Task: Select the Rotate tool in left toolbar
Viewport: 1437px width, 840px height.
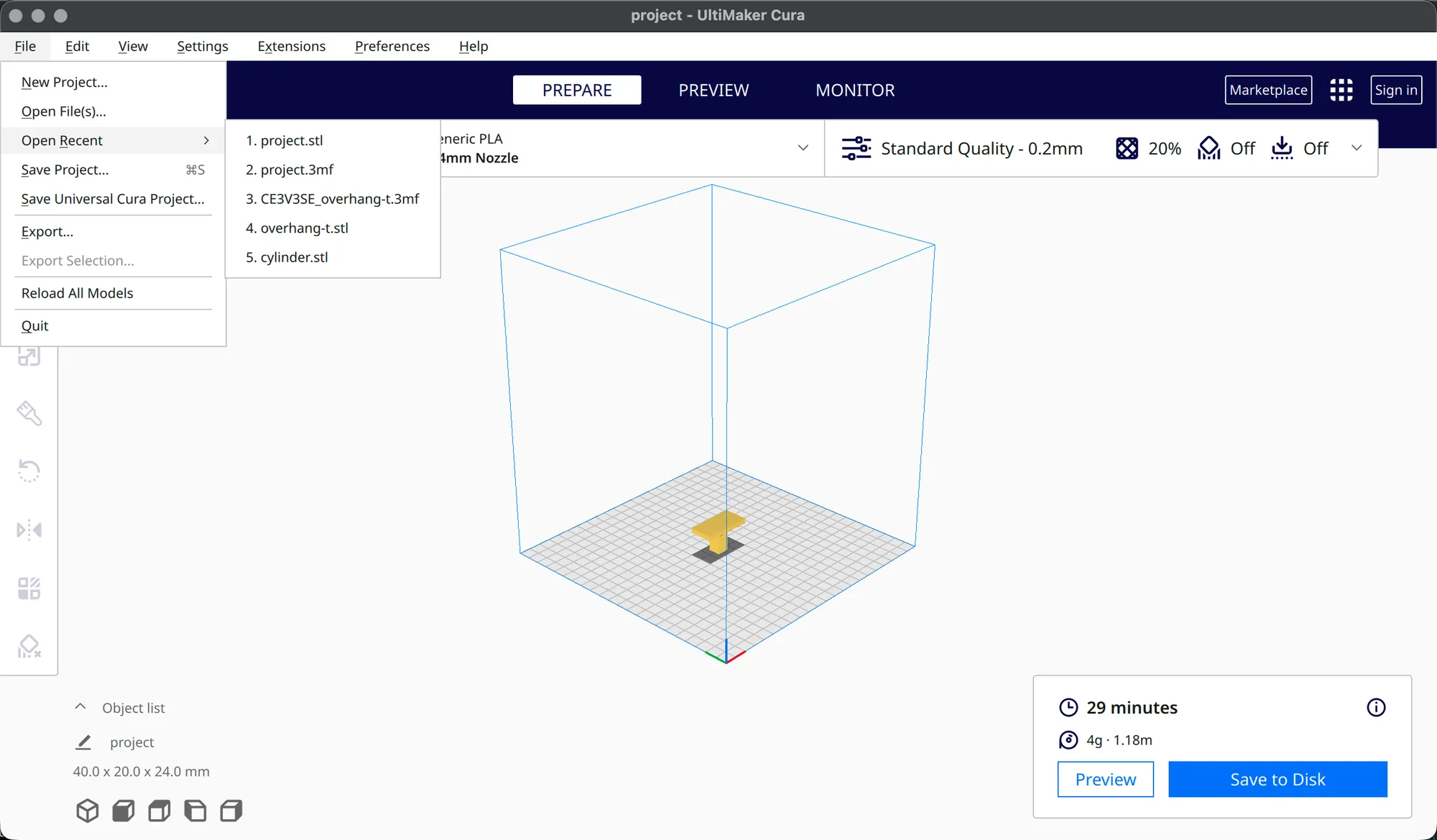Action: [29, 471]
